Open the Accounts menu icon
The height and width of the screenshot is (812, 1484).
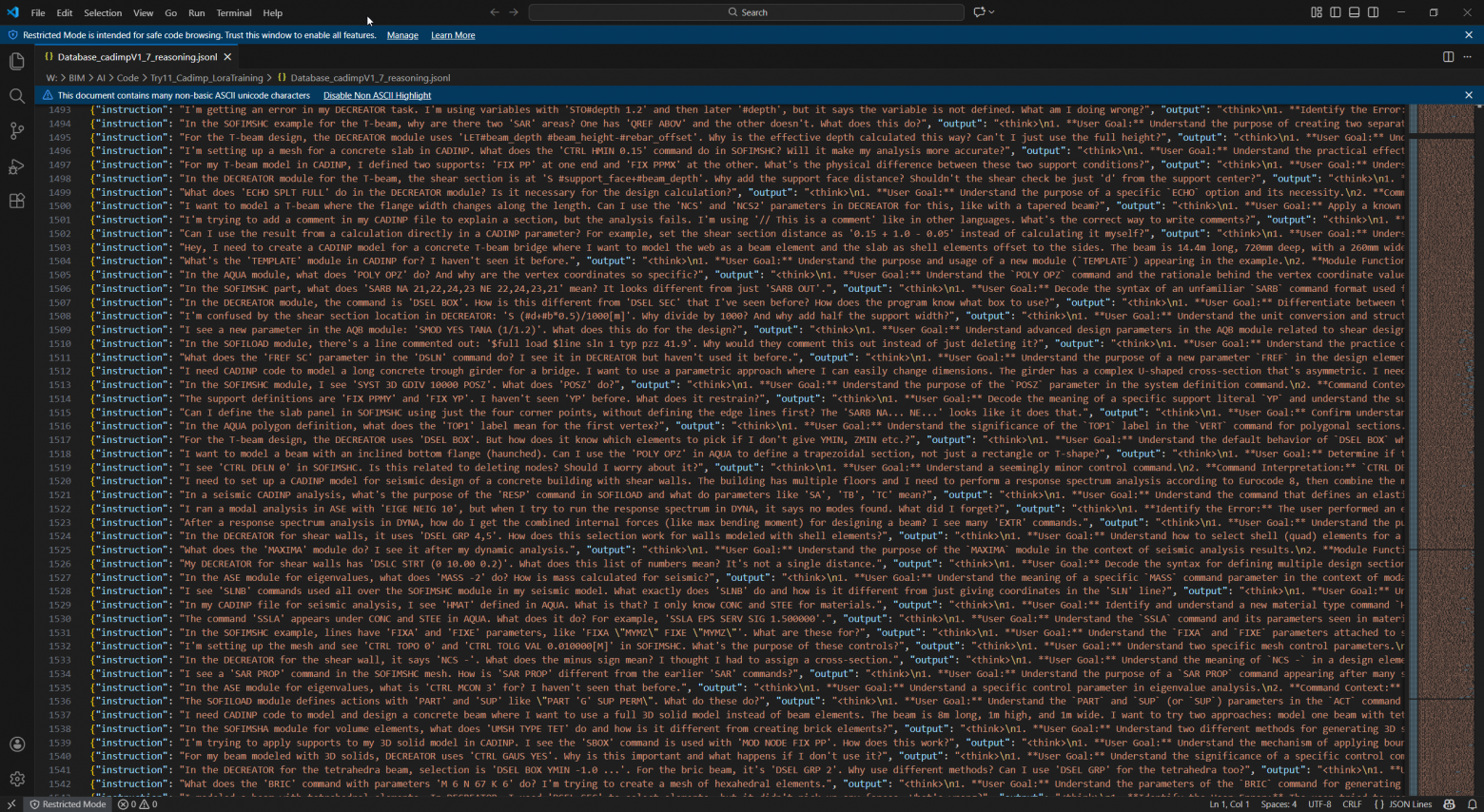(16, 744)
